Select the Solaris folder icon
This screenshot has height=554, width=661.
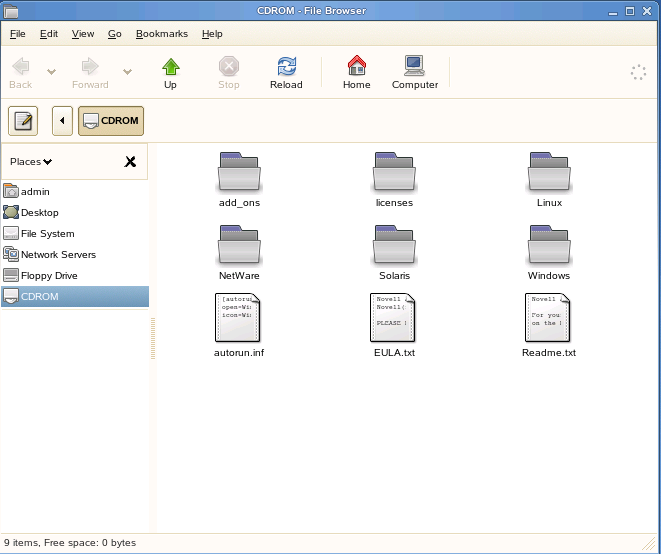[x=394, y=245]
